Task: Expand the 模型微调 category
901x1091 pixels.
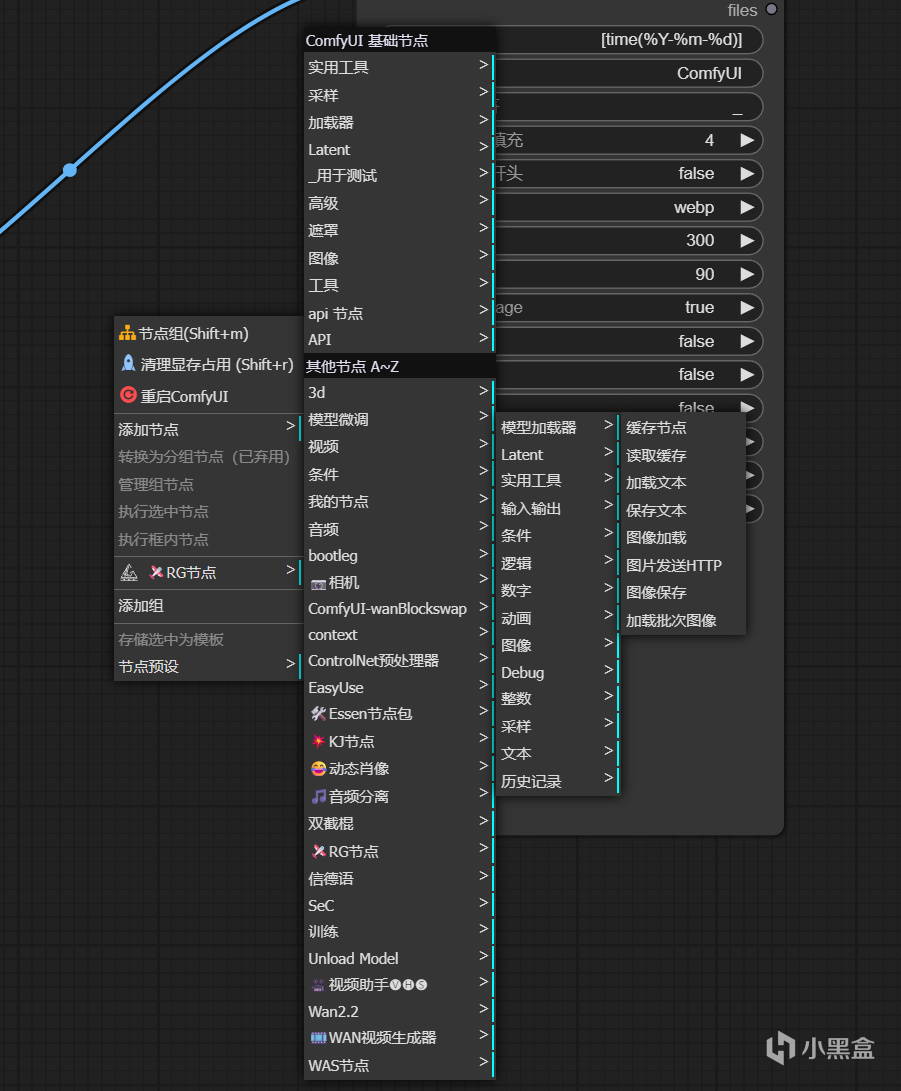Action: pos(399,420)
